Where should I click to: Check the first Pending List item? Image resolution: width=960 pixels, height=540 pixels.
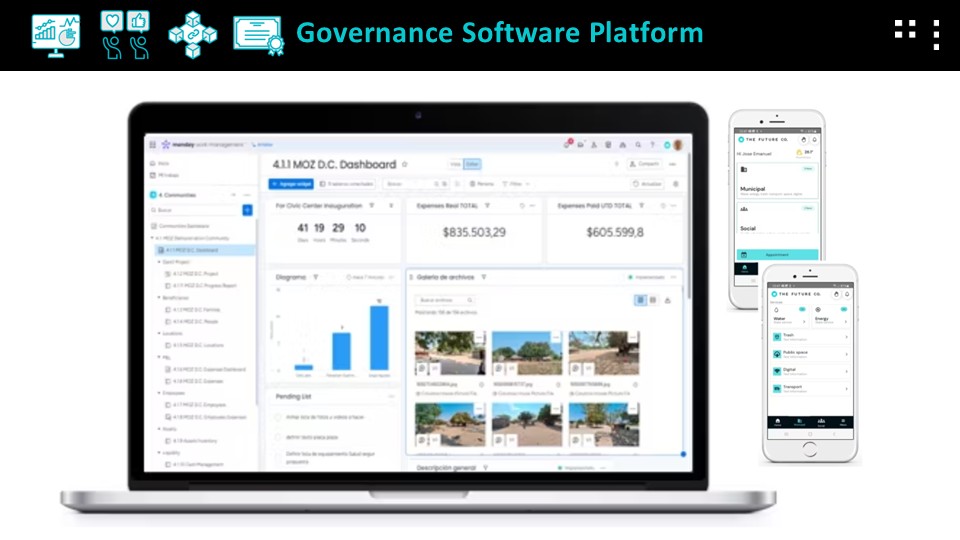coord(277,416)
